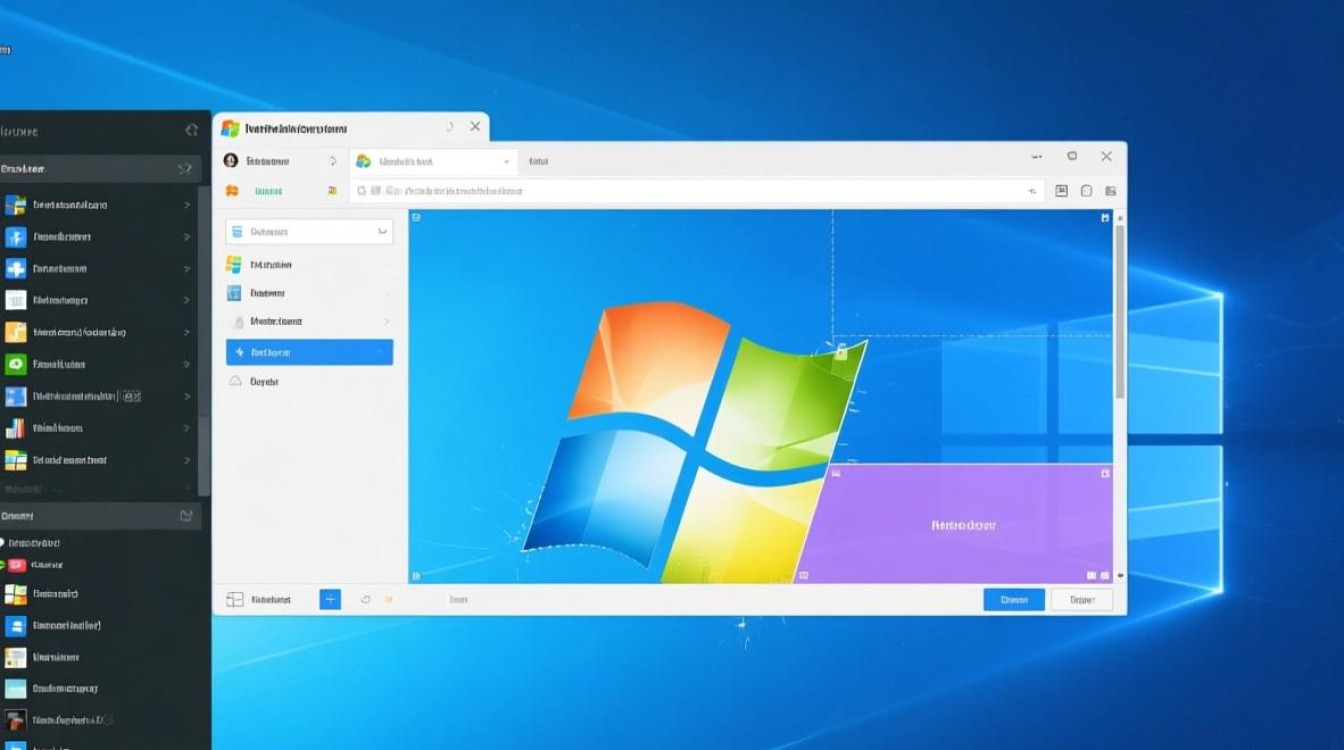Click the blue plus button in bottom toolbar

(x=330, y=599)
